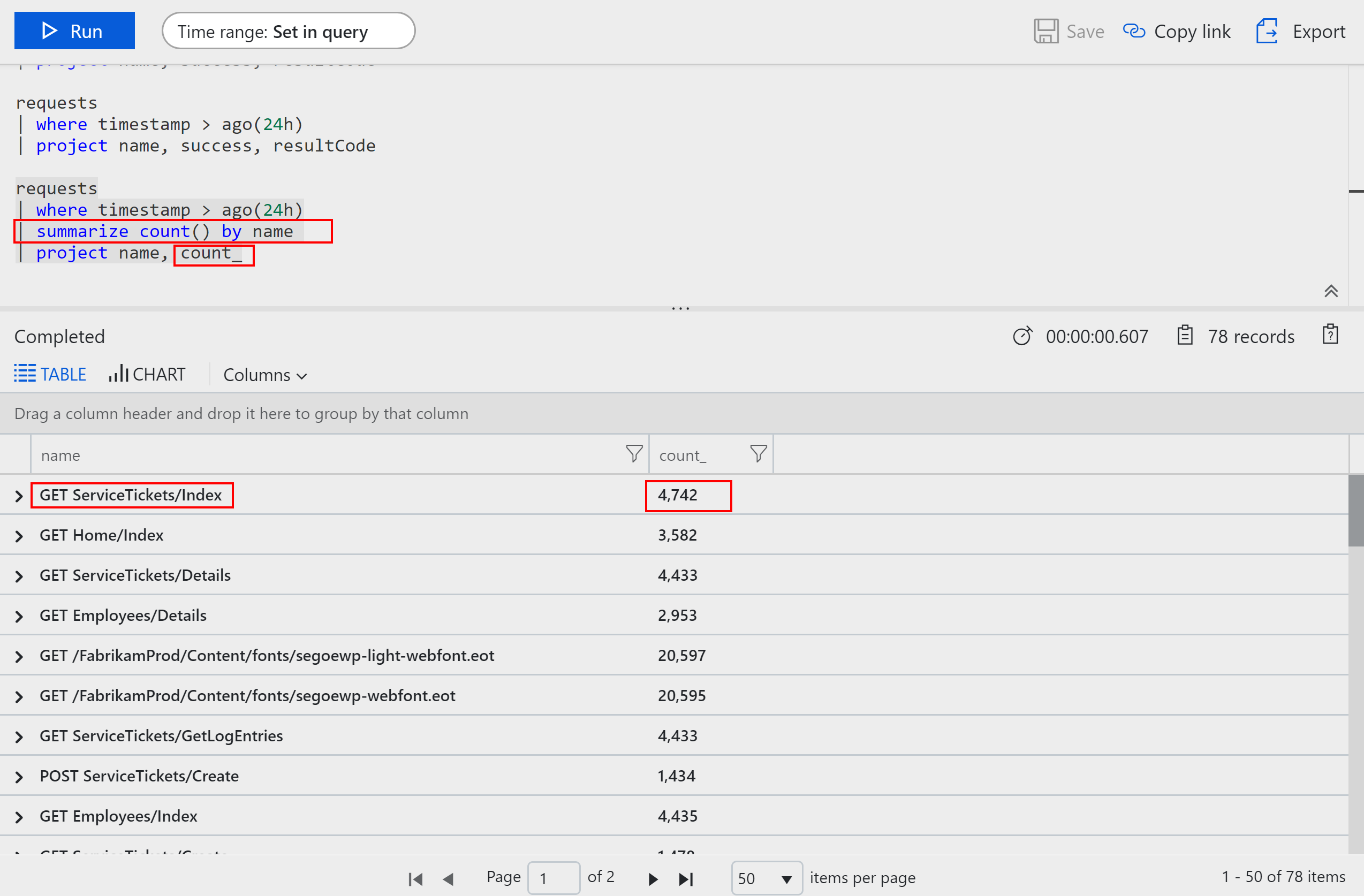The width and height of the screenshot is (1364, 896).
Task: Open the Columns dropdown
Action: (x=265, y=375)
